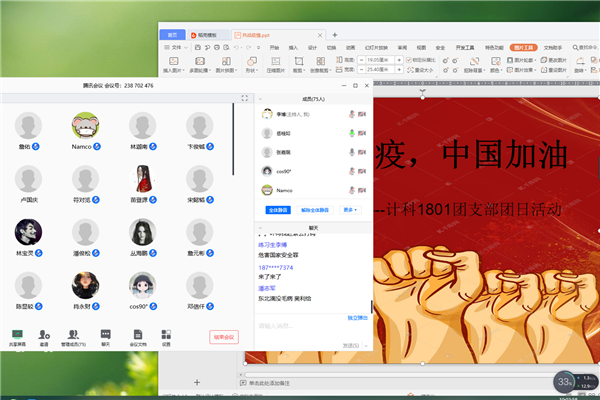
Task: Click the 高度 height value field 19.05厘米
Action: (x=380, y=60)
